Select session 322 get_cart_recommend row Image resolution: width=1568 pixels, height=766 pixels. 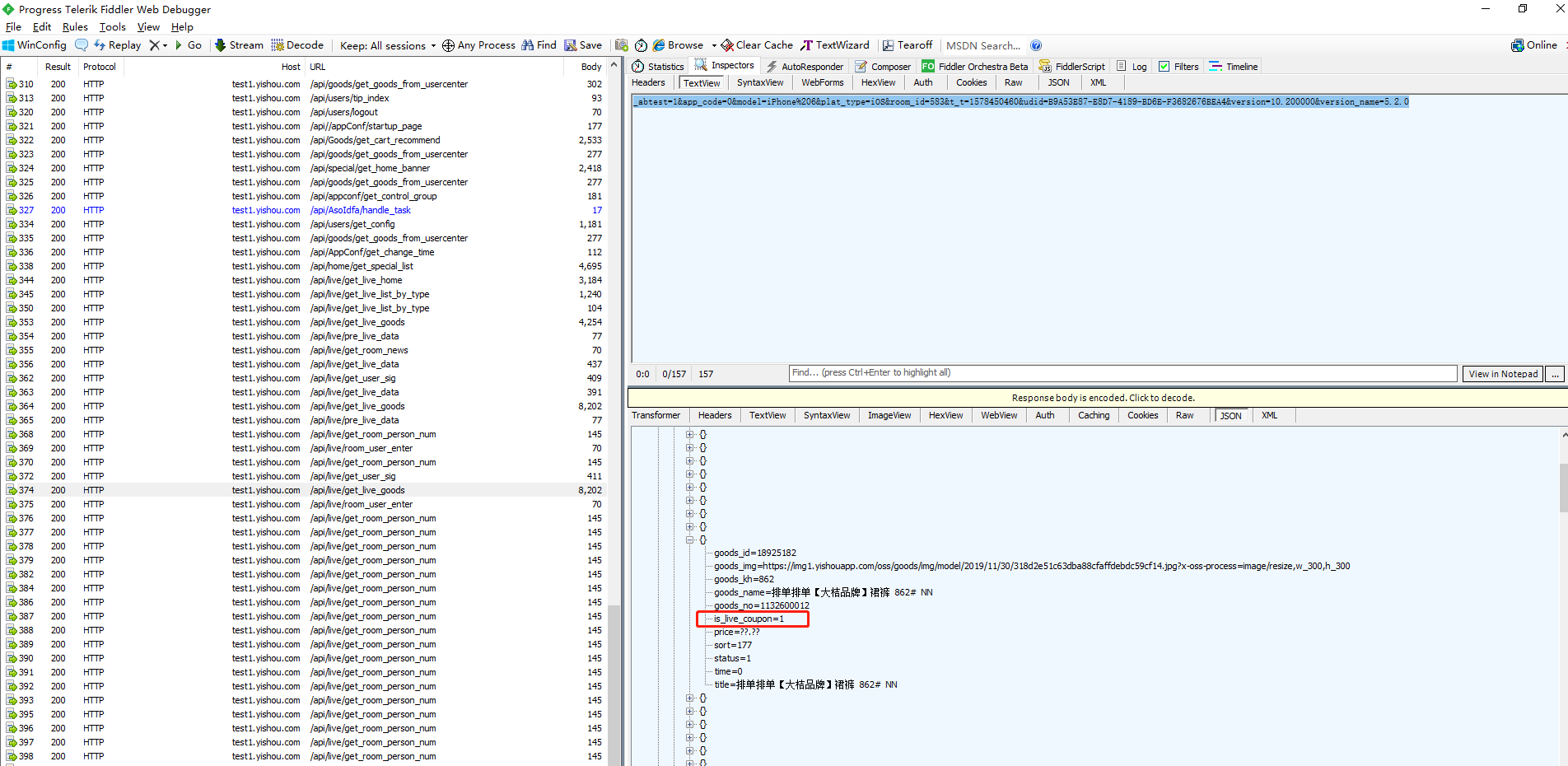305,140
